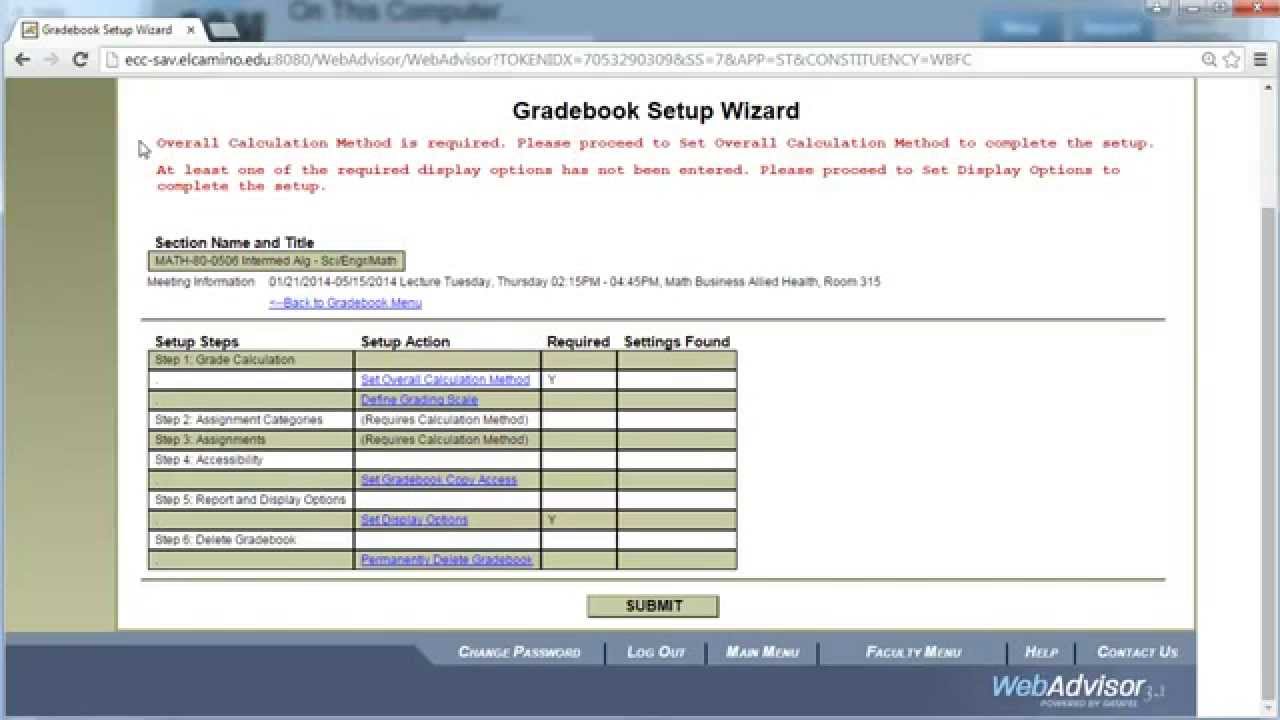The height and width of the screenshot is (720, 1280).
Task: Click the SUBMIT button
Action: tap(653, 606)
